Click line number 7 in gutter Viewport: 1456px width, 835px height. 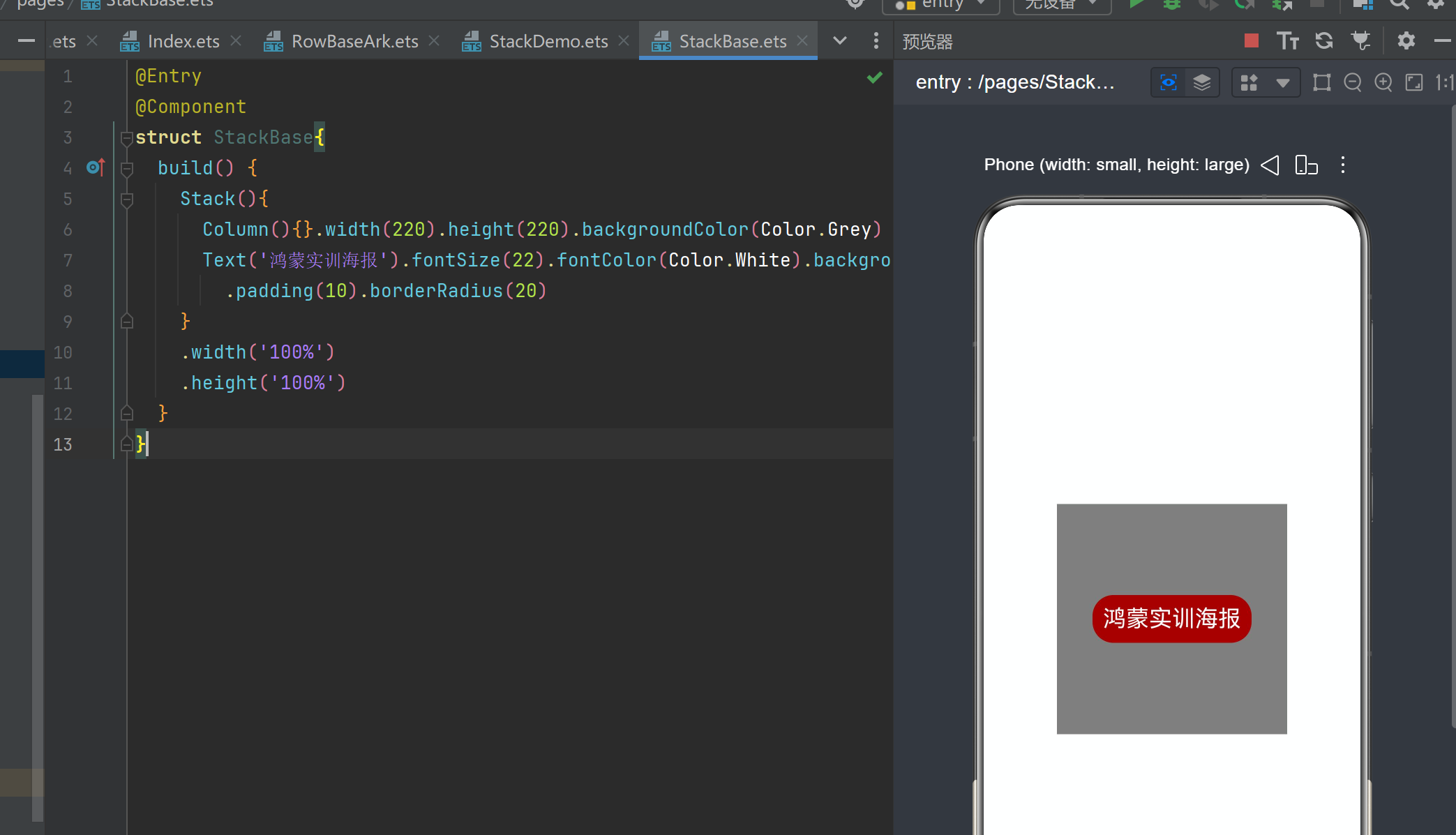click(x=68, y=260)
